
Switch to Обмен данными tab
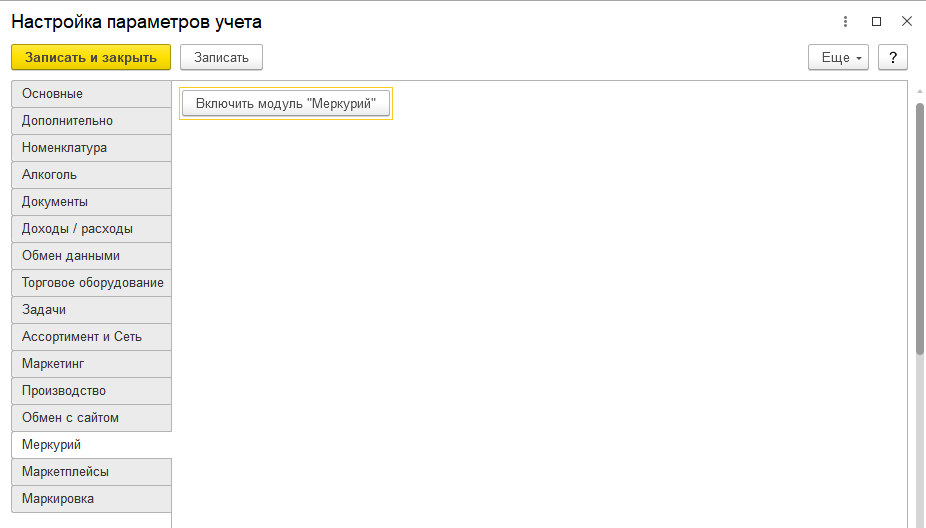tap(91, 256)
